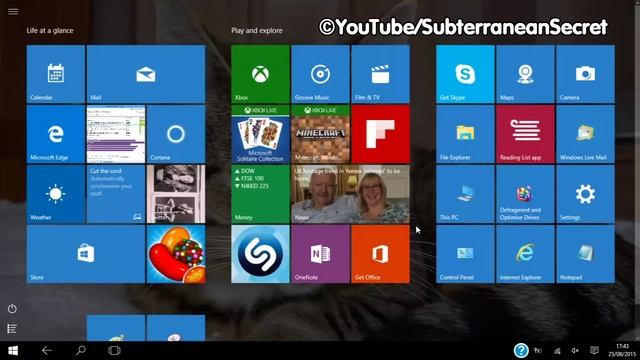Click the muted volume icon
This screenshot has width=640, height=360.
click(575, 351)
